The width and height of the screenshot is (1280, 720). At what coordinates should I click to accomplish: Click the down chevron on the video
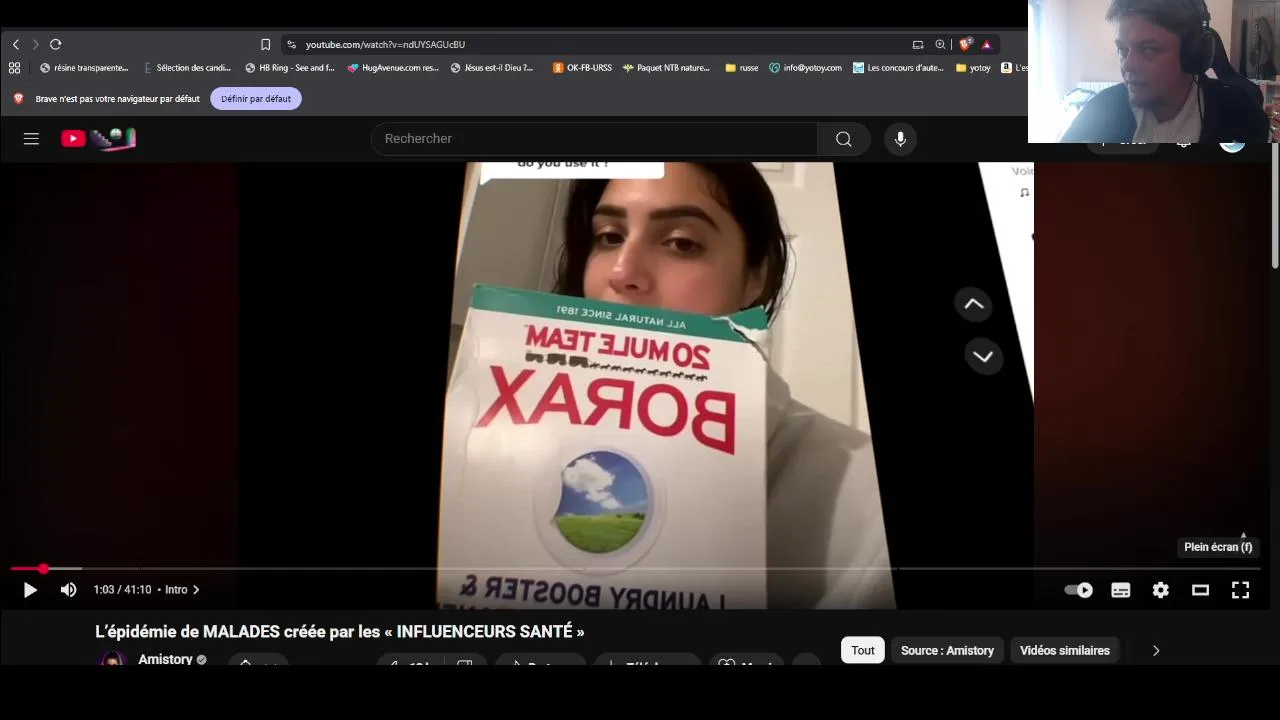[983, 356]
